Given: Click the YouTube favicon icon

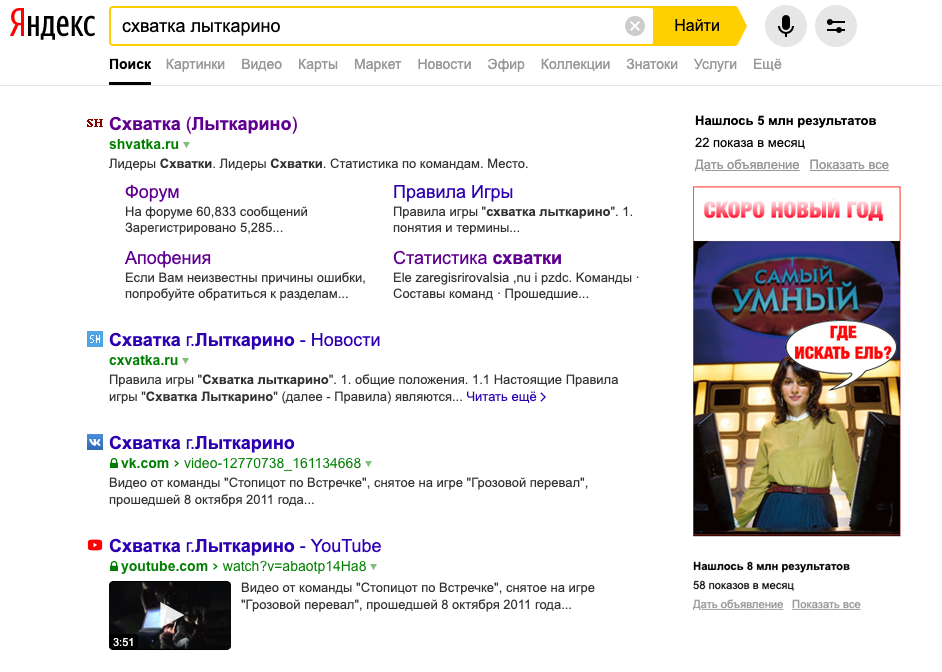Looking at the screenshot, I should [x=95, y=545].
